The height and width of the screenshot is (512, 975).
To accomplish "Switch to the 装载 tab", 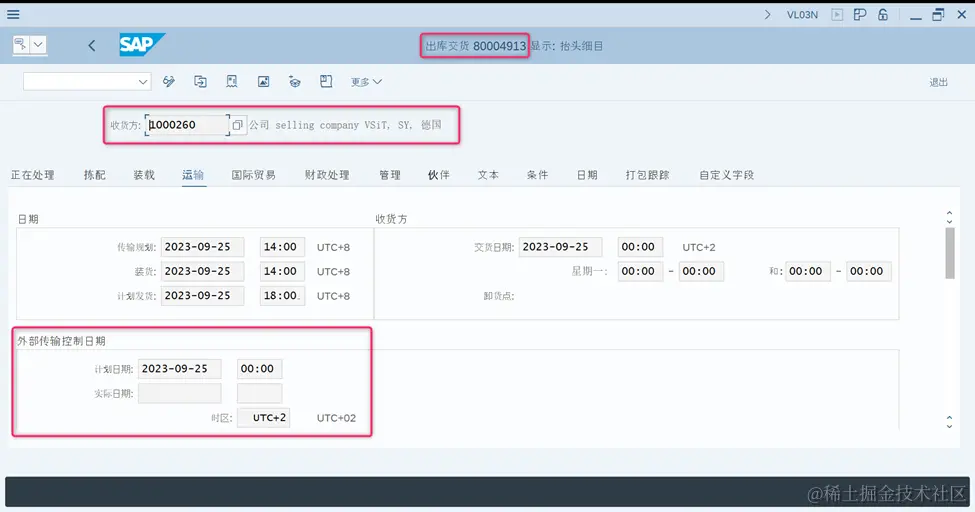I will 144,175.
